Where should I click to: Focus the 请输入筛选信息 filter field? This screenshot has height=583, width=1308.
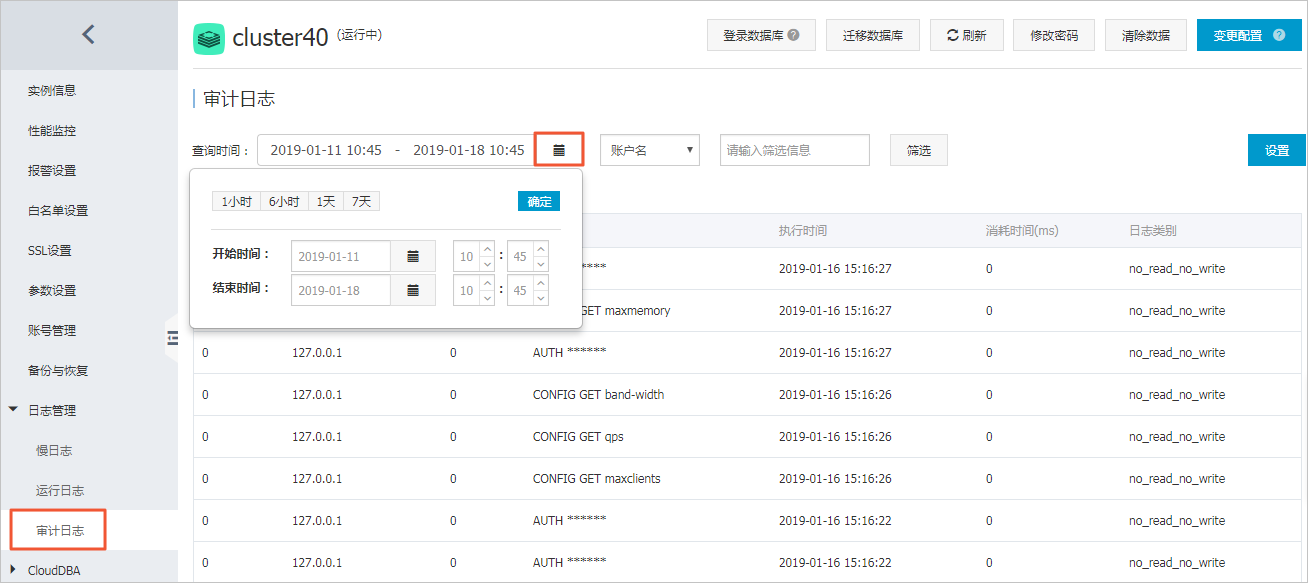[795, 150]
